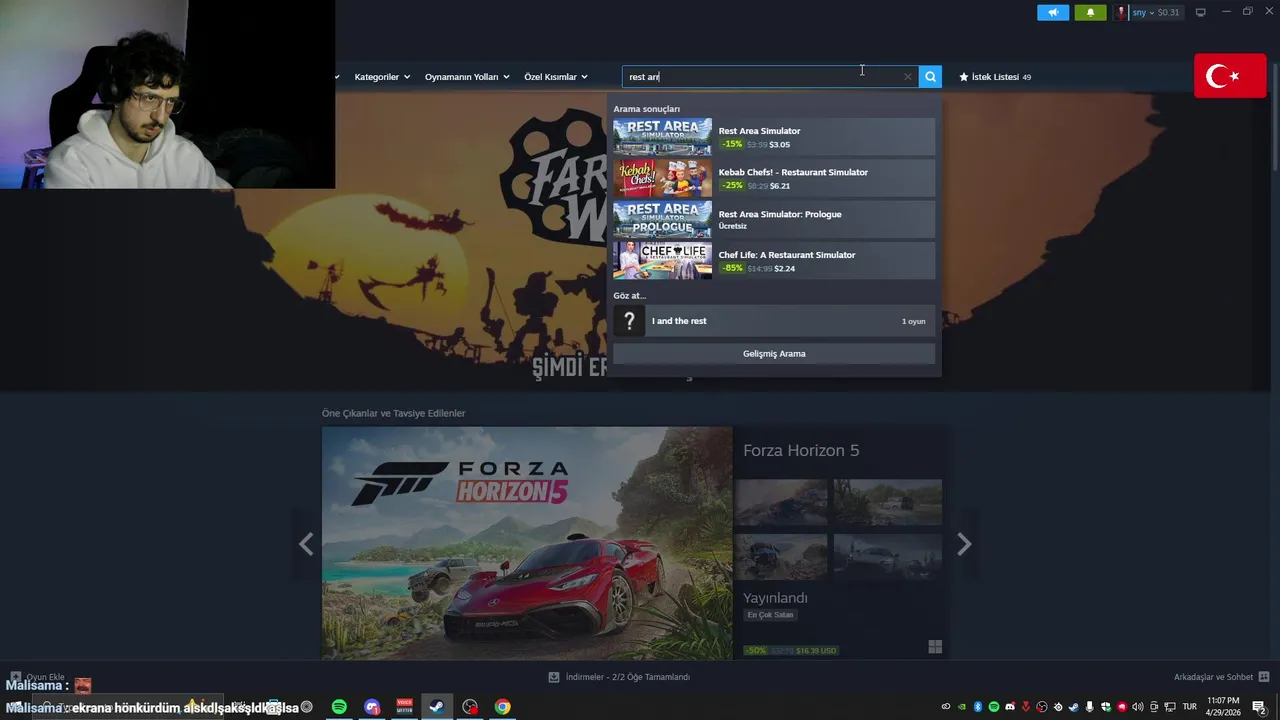Click the Forza Horizon 5 title text
Screen dimensions: 1280x720
pos(801,451)
